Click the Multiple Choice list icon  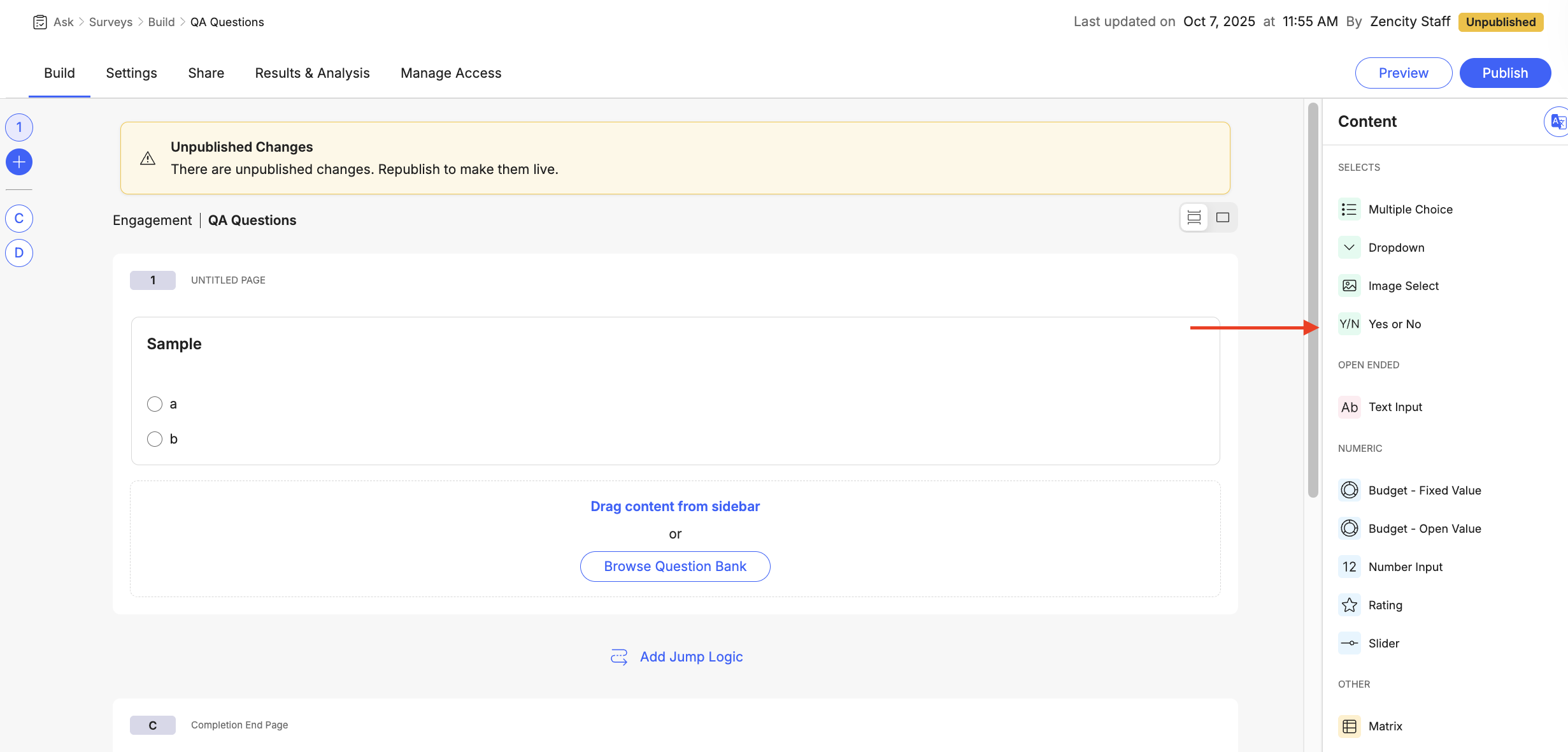coord(1349,210)
